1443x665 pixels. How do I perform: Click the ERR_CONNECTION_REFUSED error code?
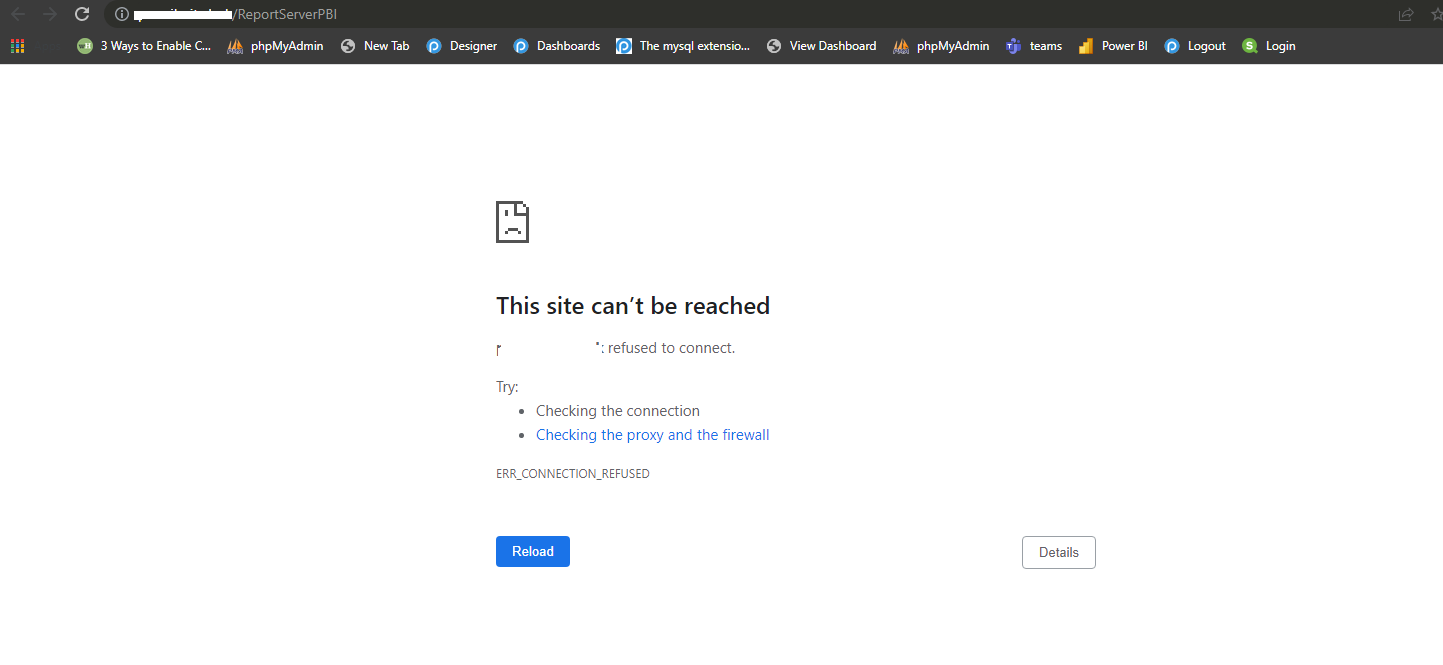573,474
